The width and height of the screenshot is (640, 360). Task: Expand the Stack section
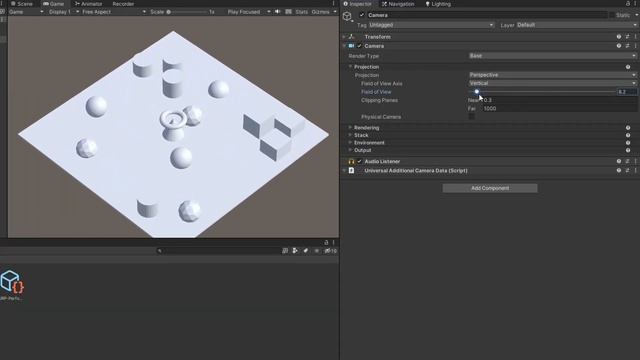click(x=350, y=135)
